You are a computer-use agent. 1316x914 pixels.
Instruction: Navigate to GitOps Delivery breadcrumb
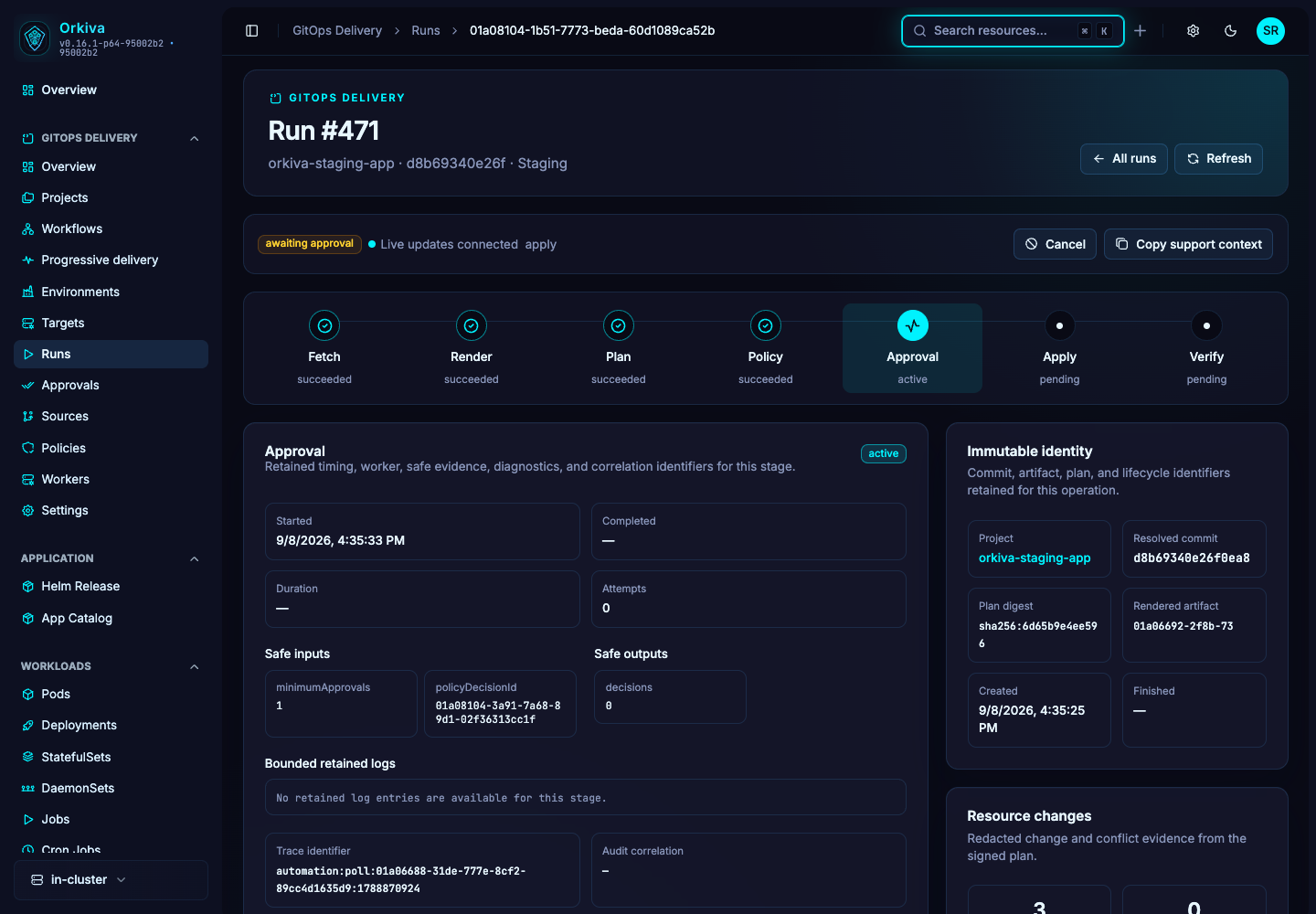337,31
